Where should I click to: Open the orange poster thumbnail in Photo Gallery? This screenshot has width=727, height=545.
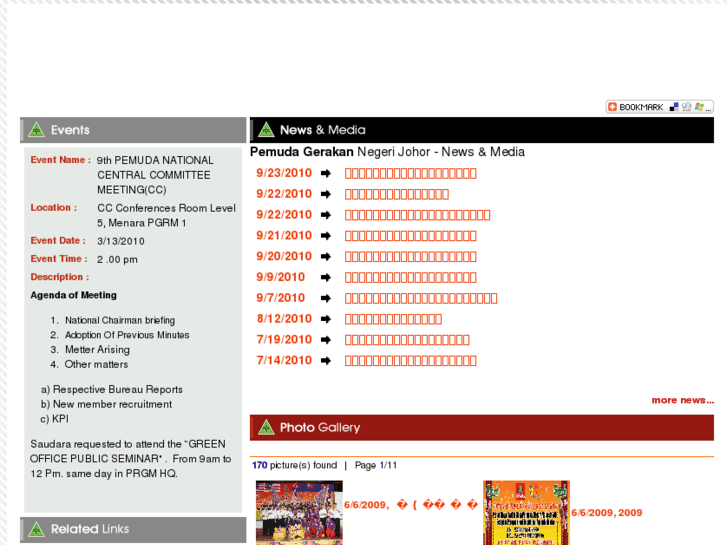tap(526, 513)
